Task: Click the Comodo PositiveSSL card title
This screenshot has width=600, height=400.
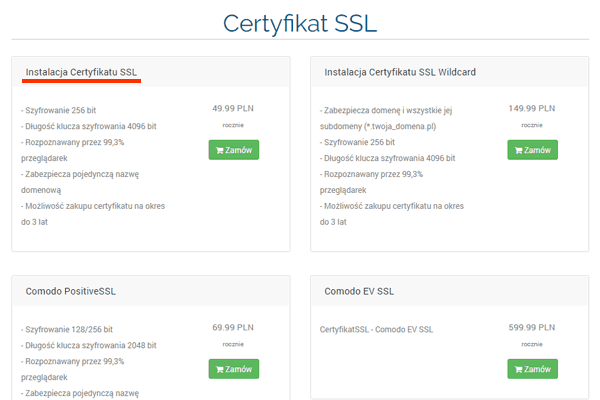Action: tap(70, 291)
